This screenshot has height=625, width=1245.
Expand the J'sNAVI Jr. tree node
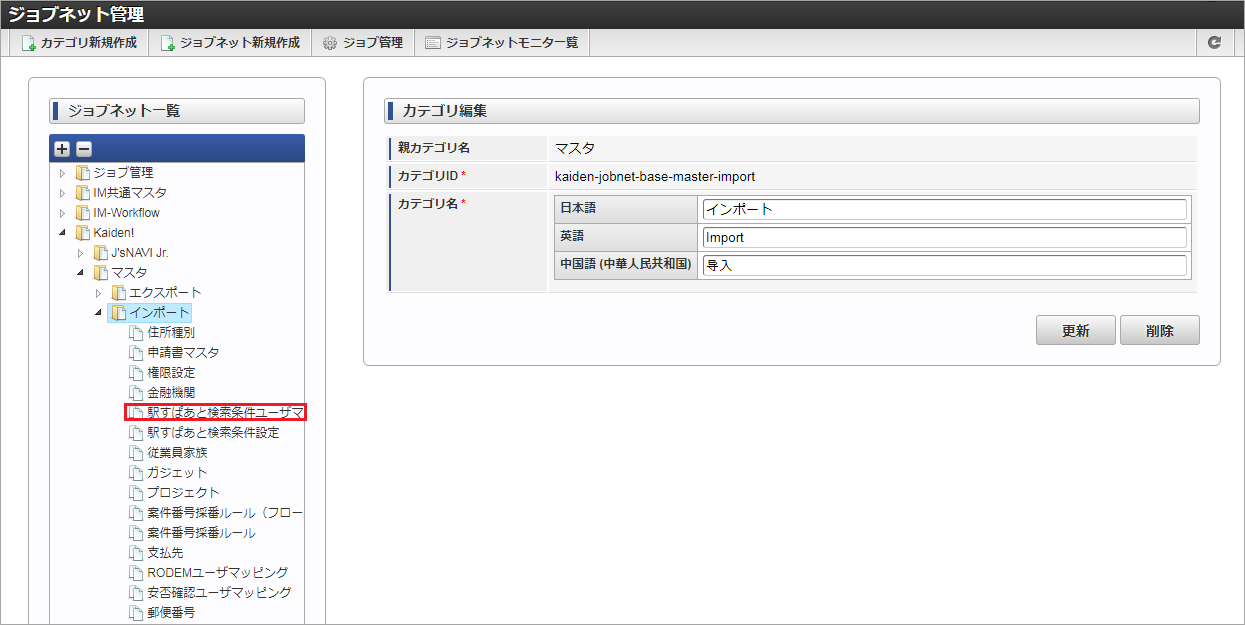81,253
